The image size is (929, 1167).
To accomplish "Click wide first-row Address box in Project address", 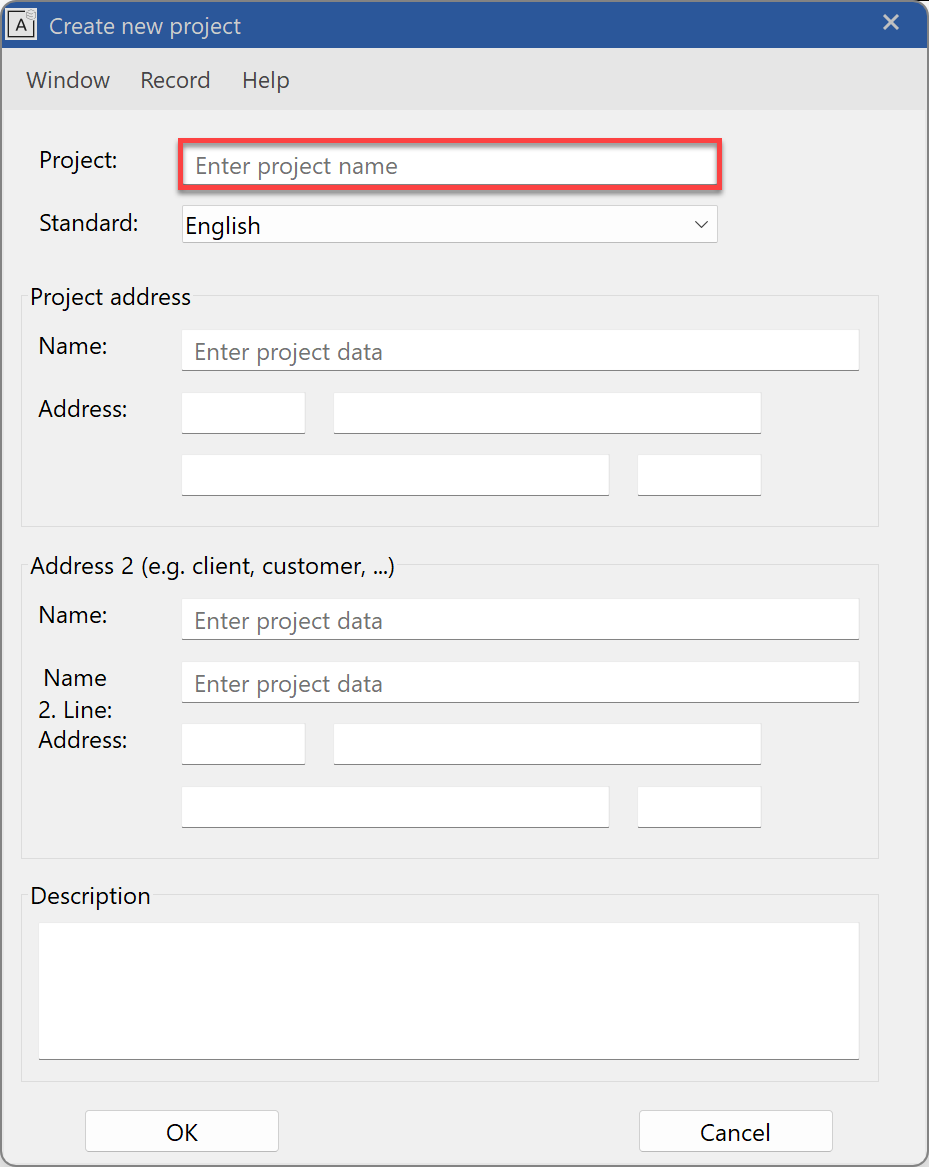I will [546, 413].
